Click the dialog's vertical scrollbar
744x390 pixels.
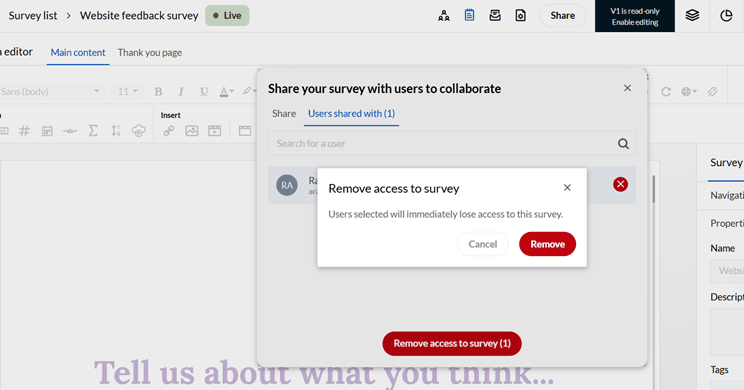tap(653, 189)
